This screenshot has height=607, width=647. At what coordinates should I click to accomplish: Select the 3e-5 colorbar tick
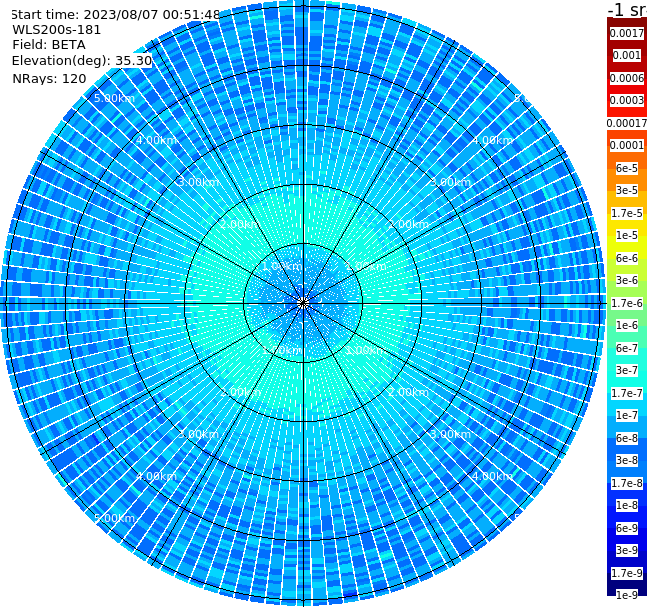tap(627, 190)
